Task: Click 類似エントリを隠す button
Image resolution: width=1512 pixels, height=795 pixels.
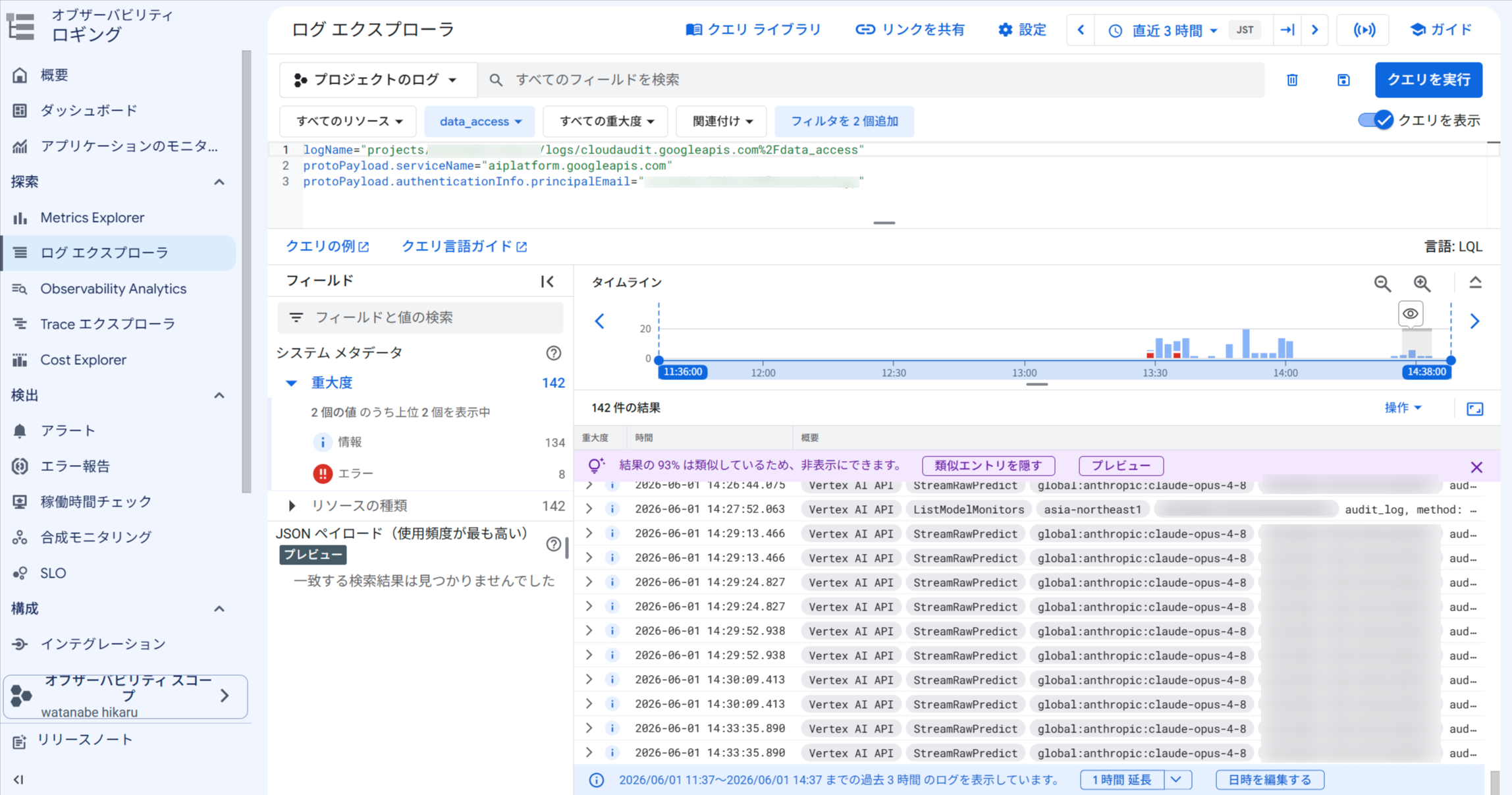Action: (x=988, y=466)
